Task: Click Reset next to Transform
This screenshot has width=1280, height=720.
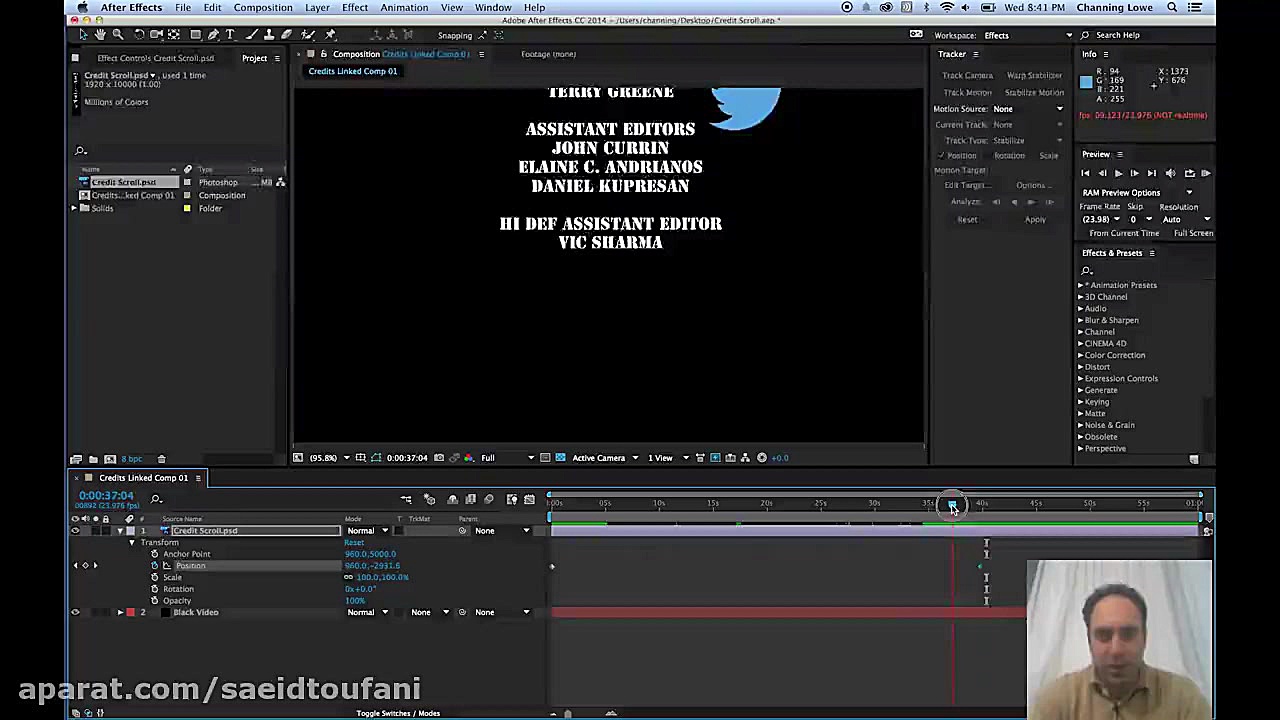Action: [x=355, y=542]
